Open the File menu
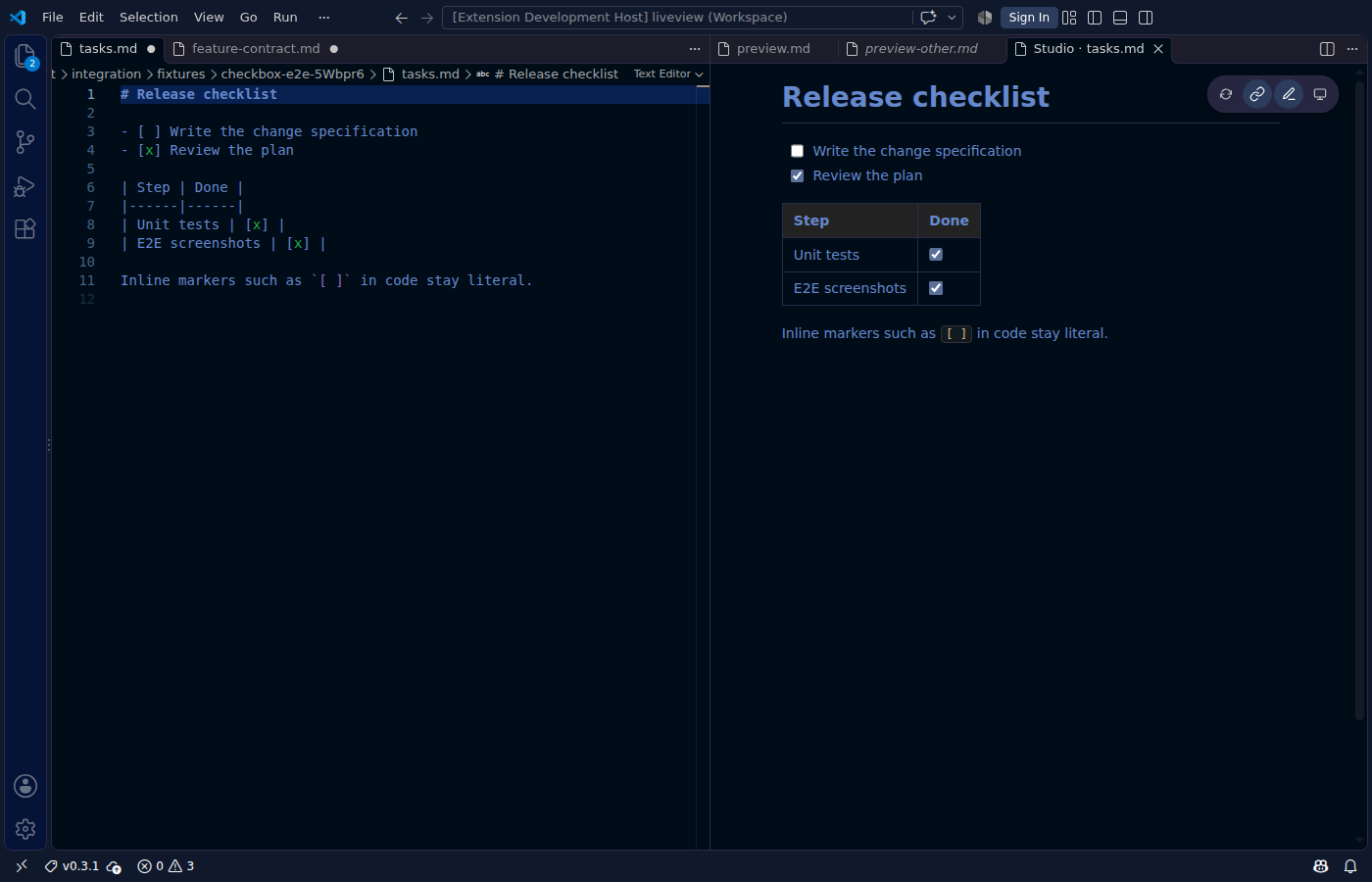 53,18
